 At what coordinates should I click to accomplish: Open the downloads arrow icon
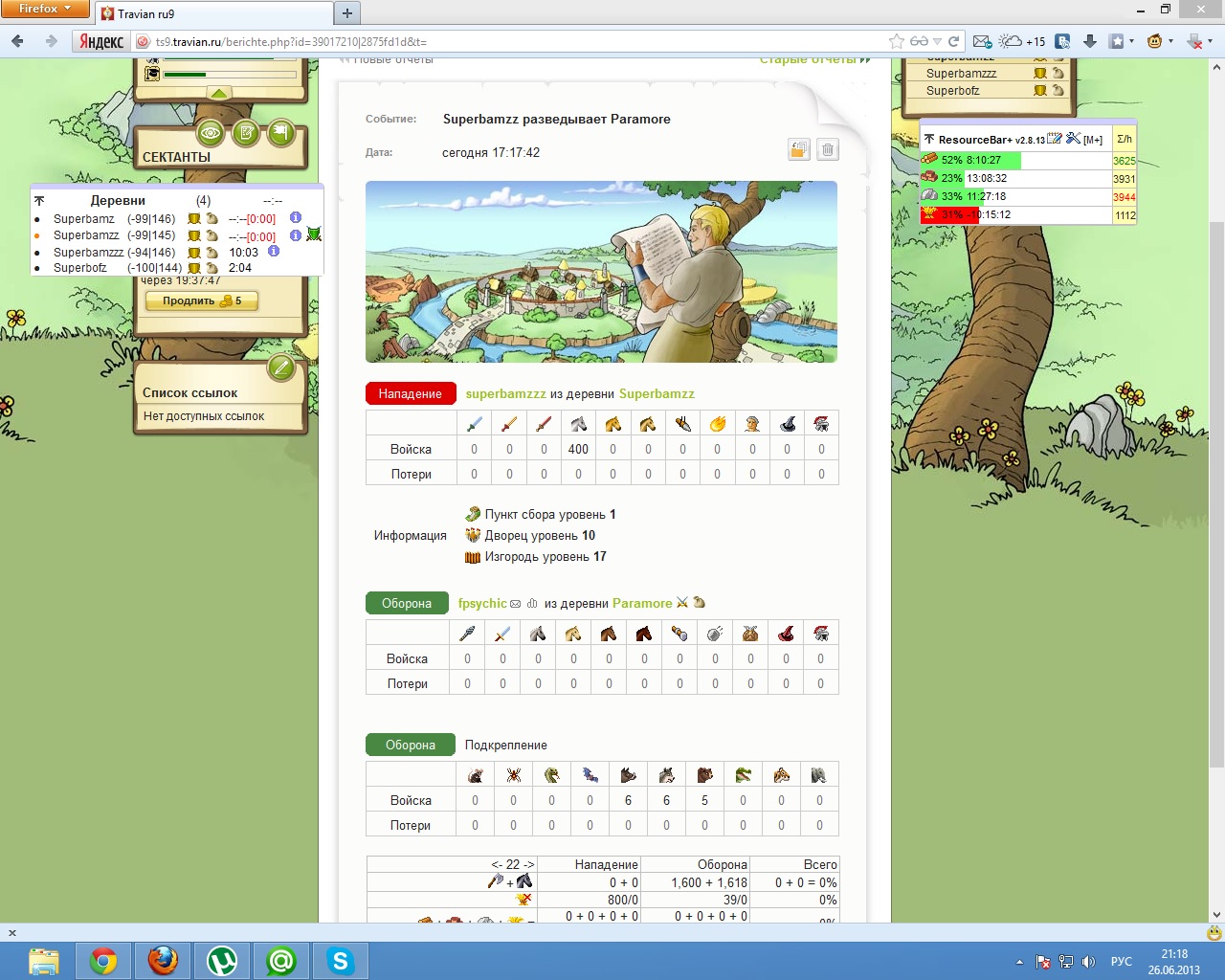(x=1090, y=41)
